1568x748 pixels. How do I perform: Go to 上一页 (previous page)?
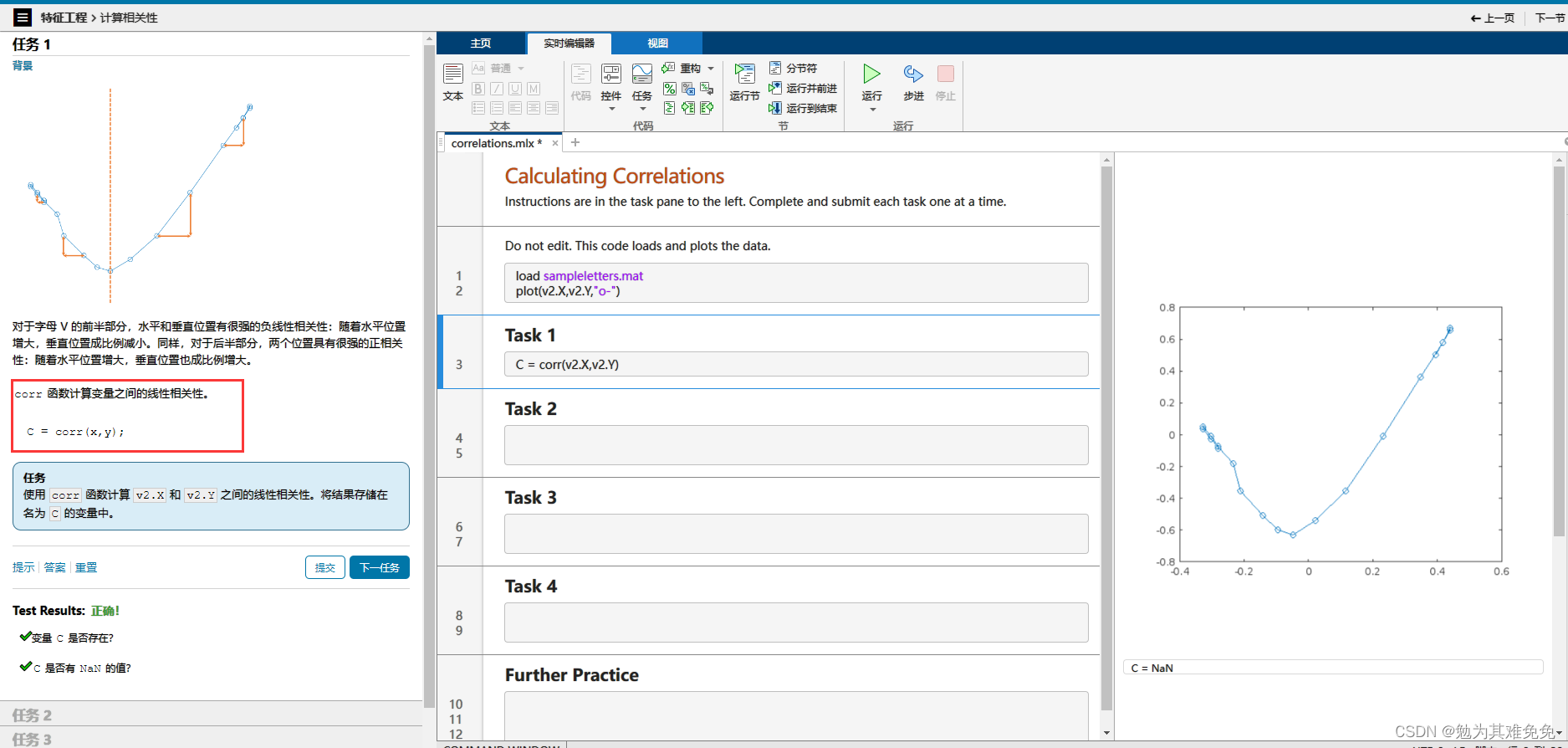click(x=1493, y=18)
